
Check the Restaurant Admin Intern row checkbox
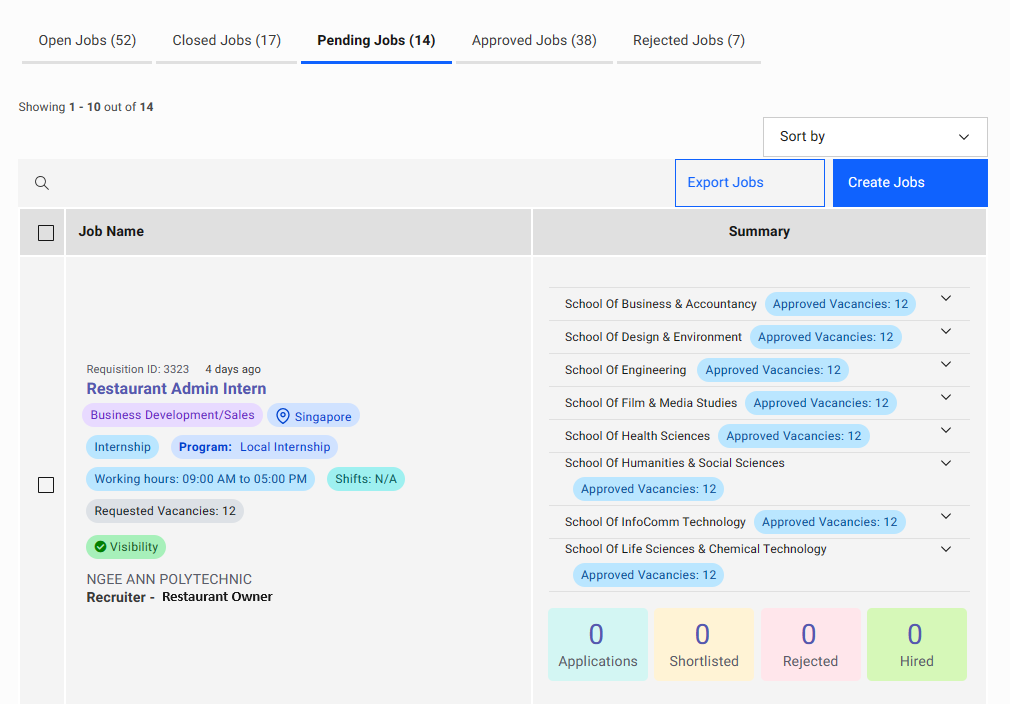(46, 485)
